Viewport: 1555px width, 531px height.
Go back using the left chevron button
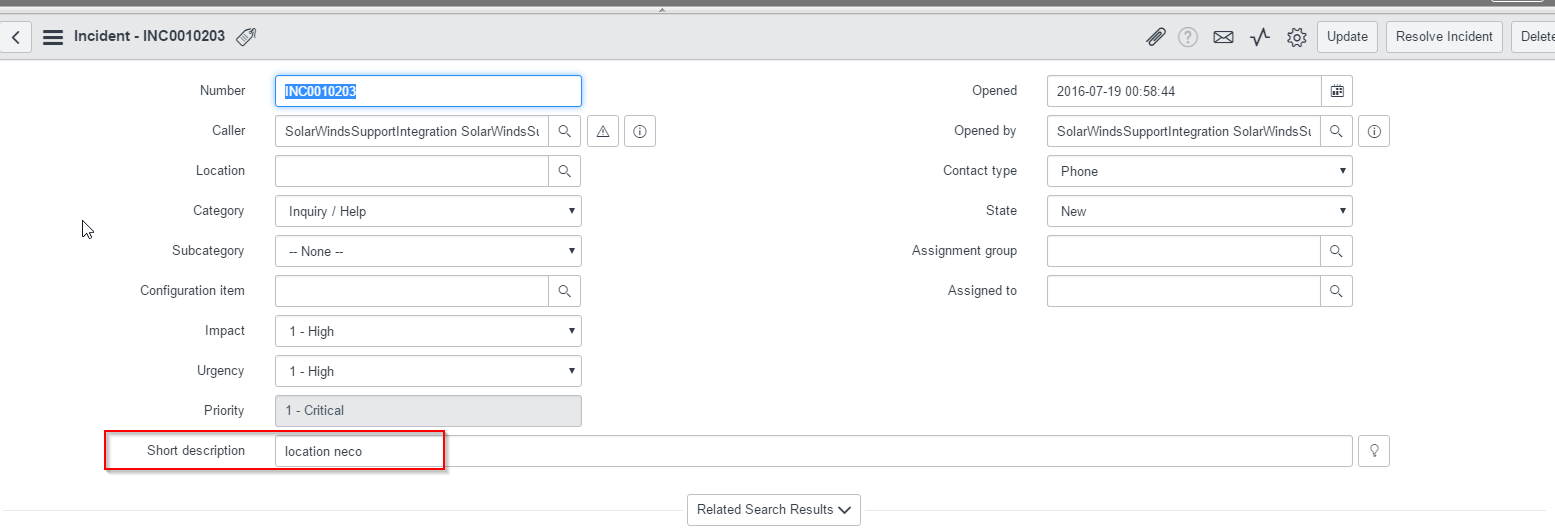point(16,37)
